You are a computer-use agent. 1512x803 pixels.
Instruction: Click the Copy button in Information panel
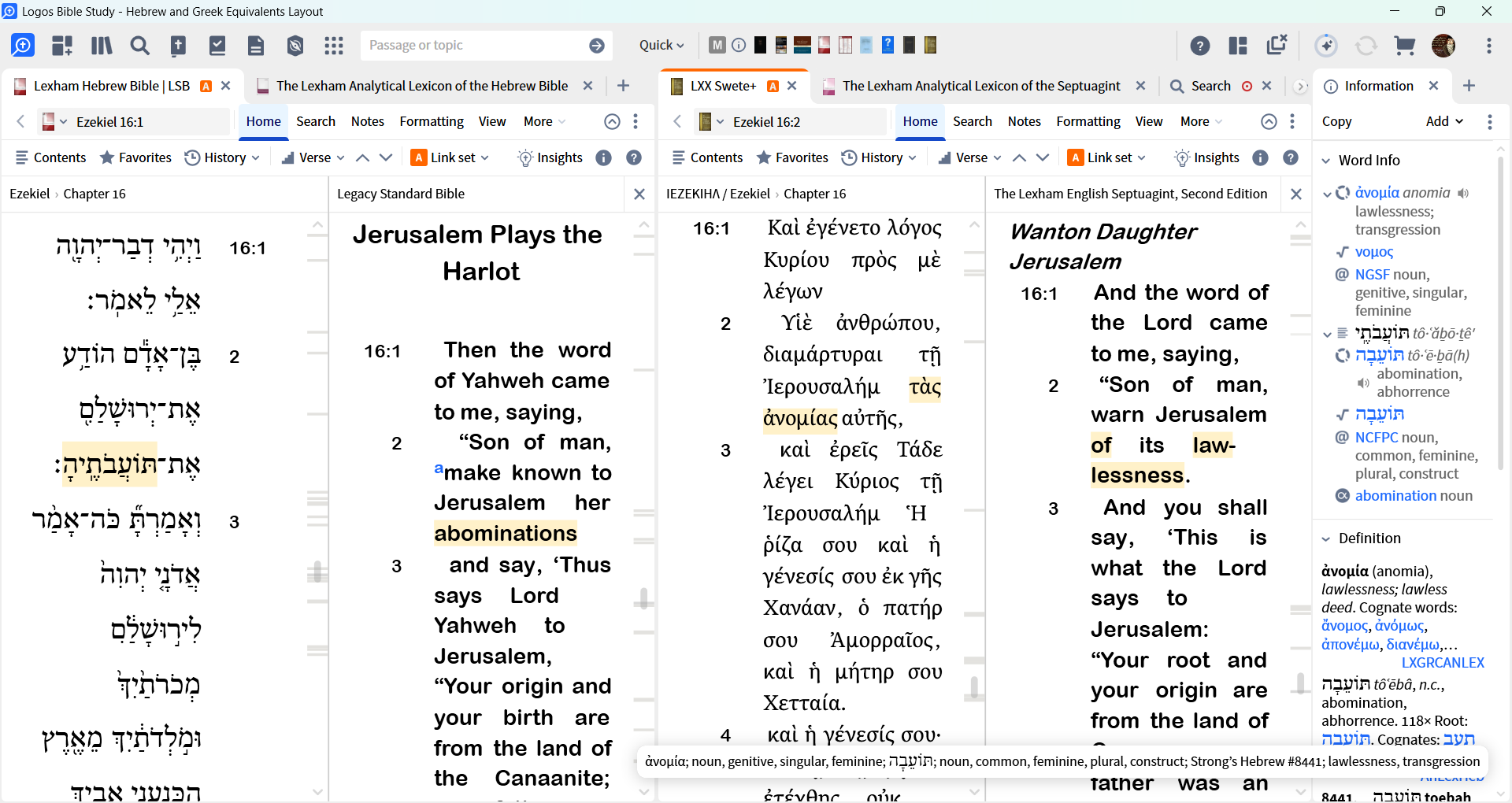pos(1336,121)
